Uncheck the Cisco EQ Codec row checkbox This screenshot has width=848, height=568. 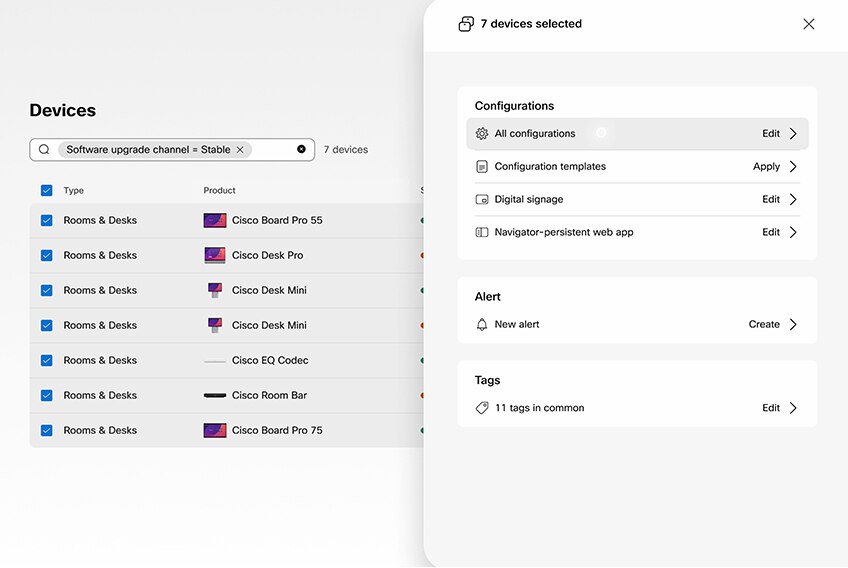tap(47, 360)
